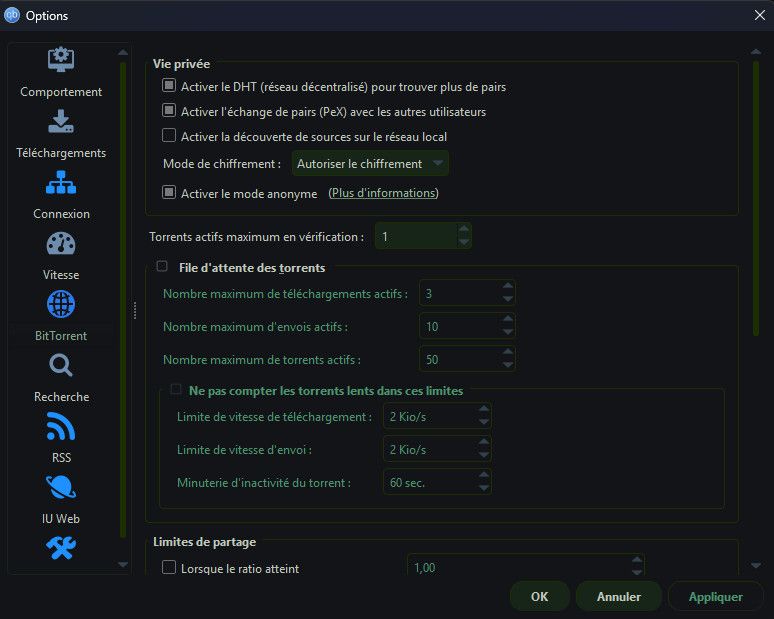774x619 pixels.
Task: Decrease maximum active torrents with down arrow
Action: point(508,365)
